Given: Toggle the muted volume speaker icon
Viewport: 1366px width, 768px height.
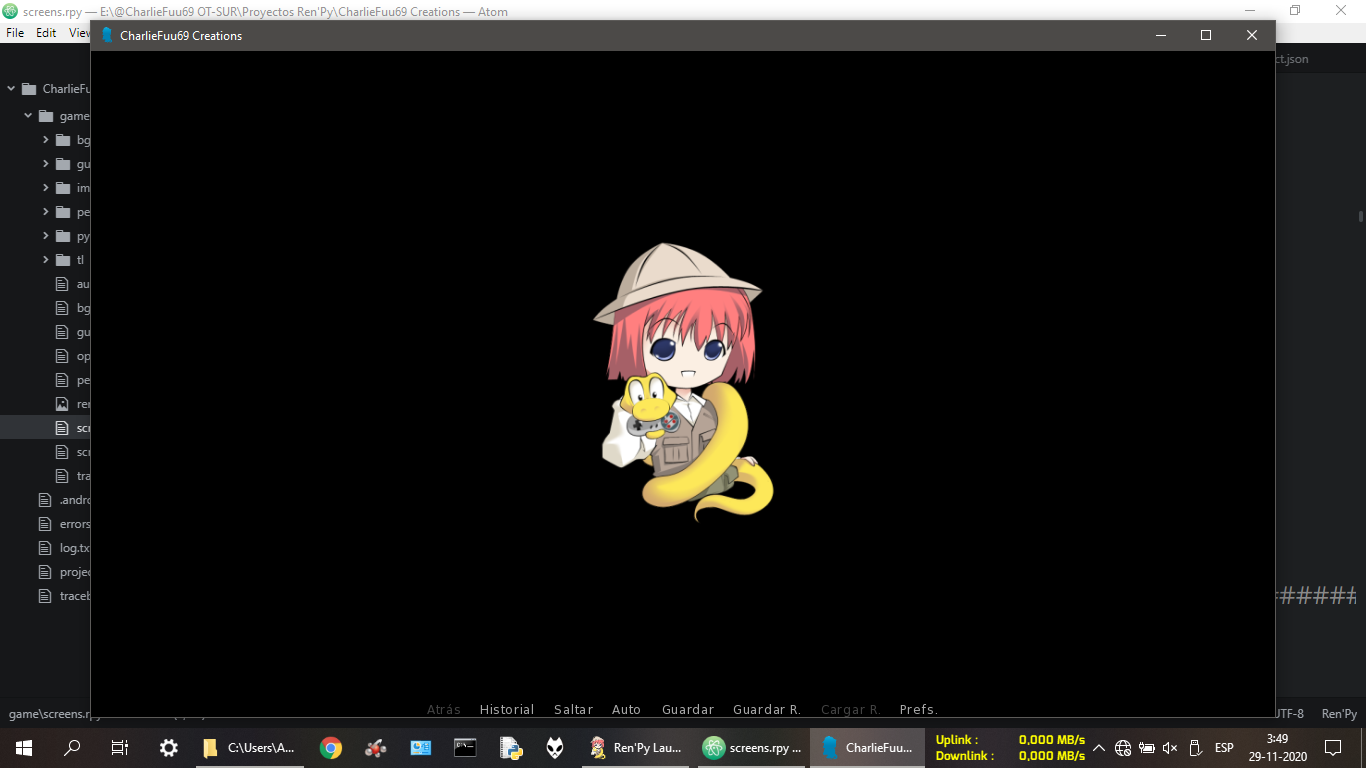Looking at the screenshot, I should [1170, 748].
